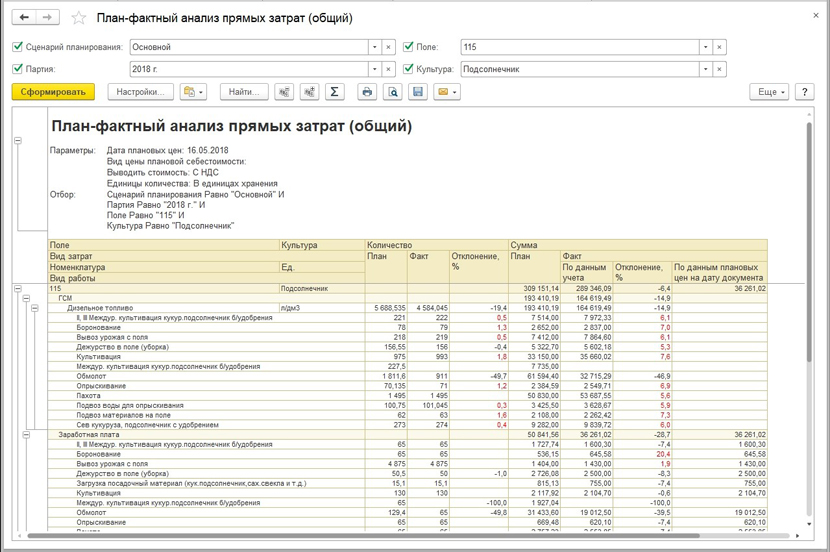Uncheck the Партия filter checkbox
The width and height of the screenshot is (830, 552).
click(18, 69)
